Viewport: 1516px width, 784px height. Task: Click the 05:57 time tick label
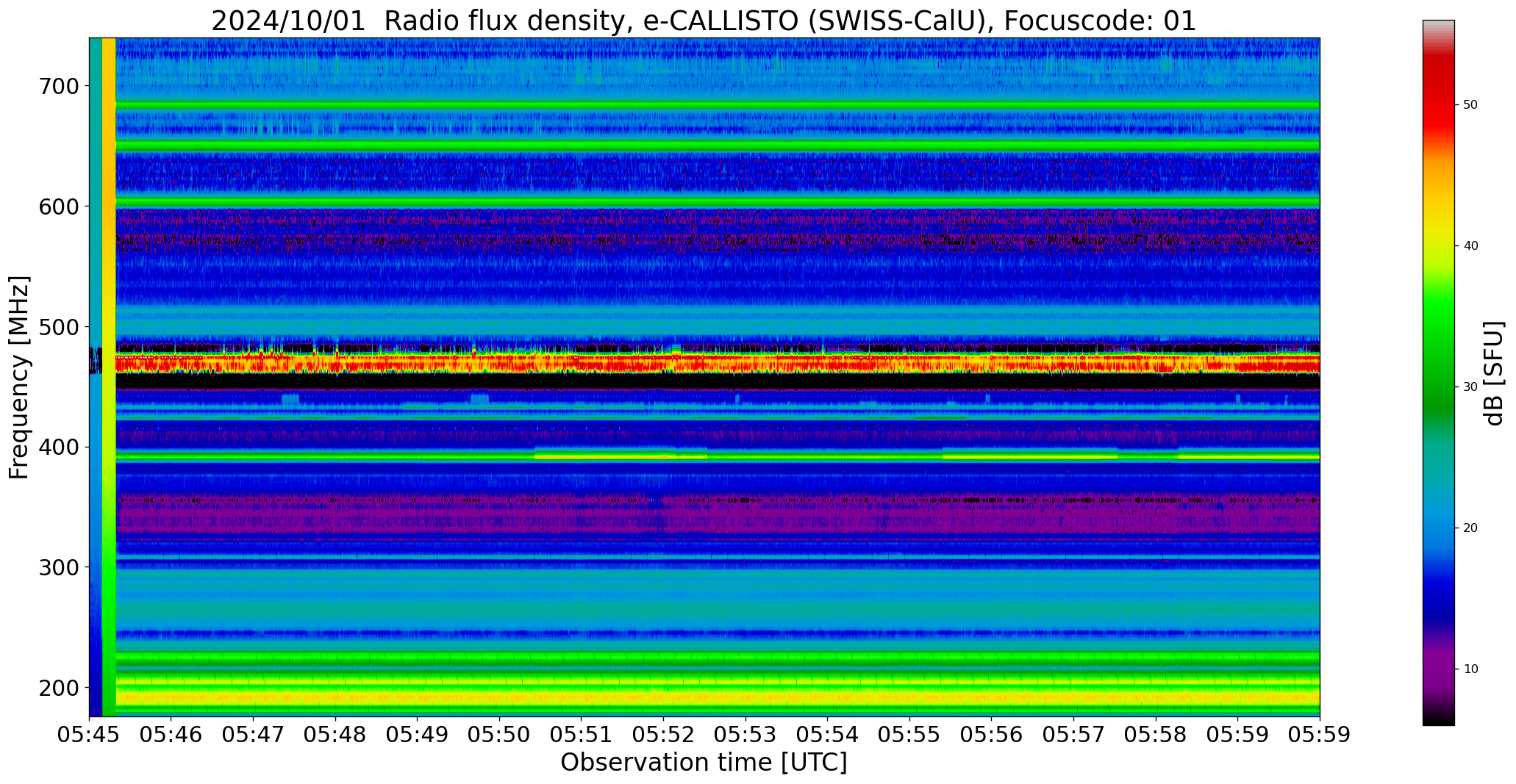point(1073,735)
